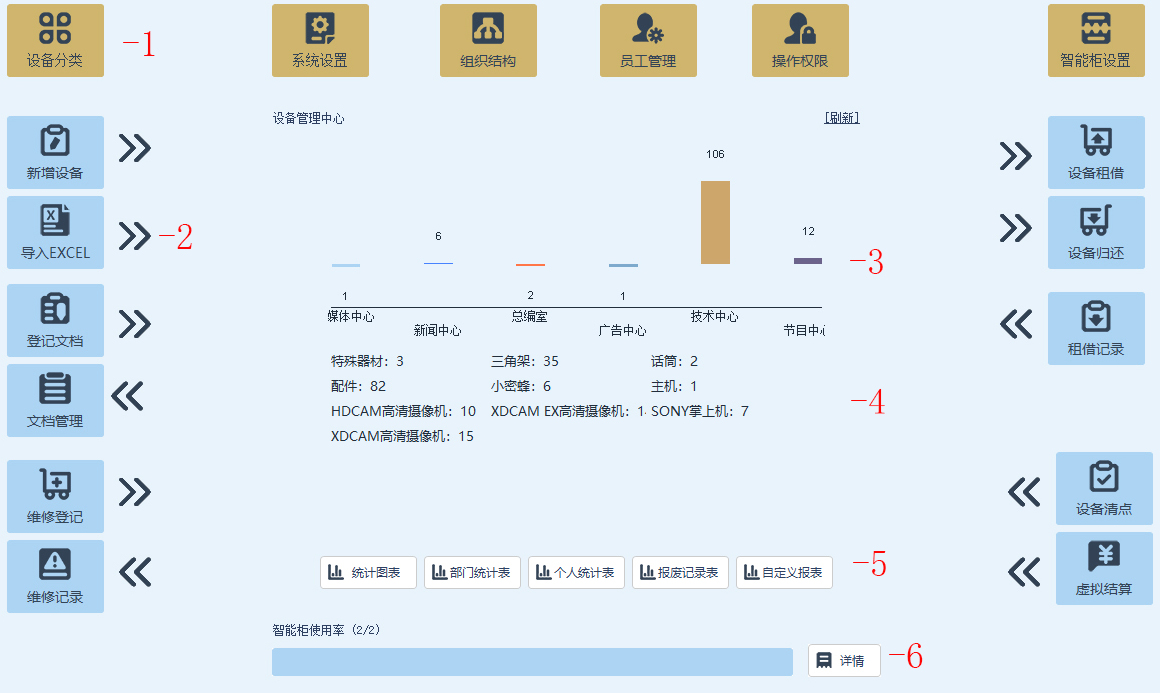
Task: Select the tall 技术中心 bar in chart
Action: click(715, 222)
